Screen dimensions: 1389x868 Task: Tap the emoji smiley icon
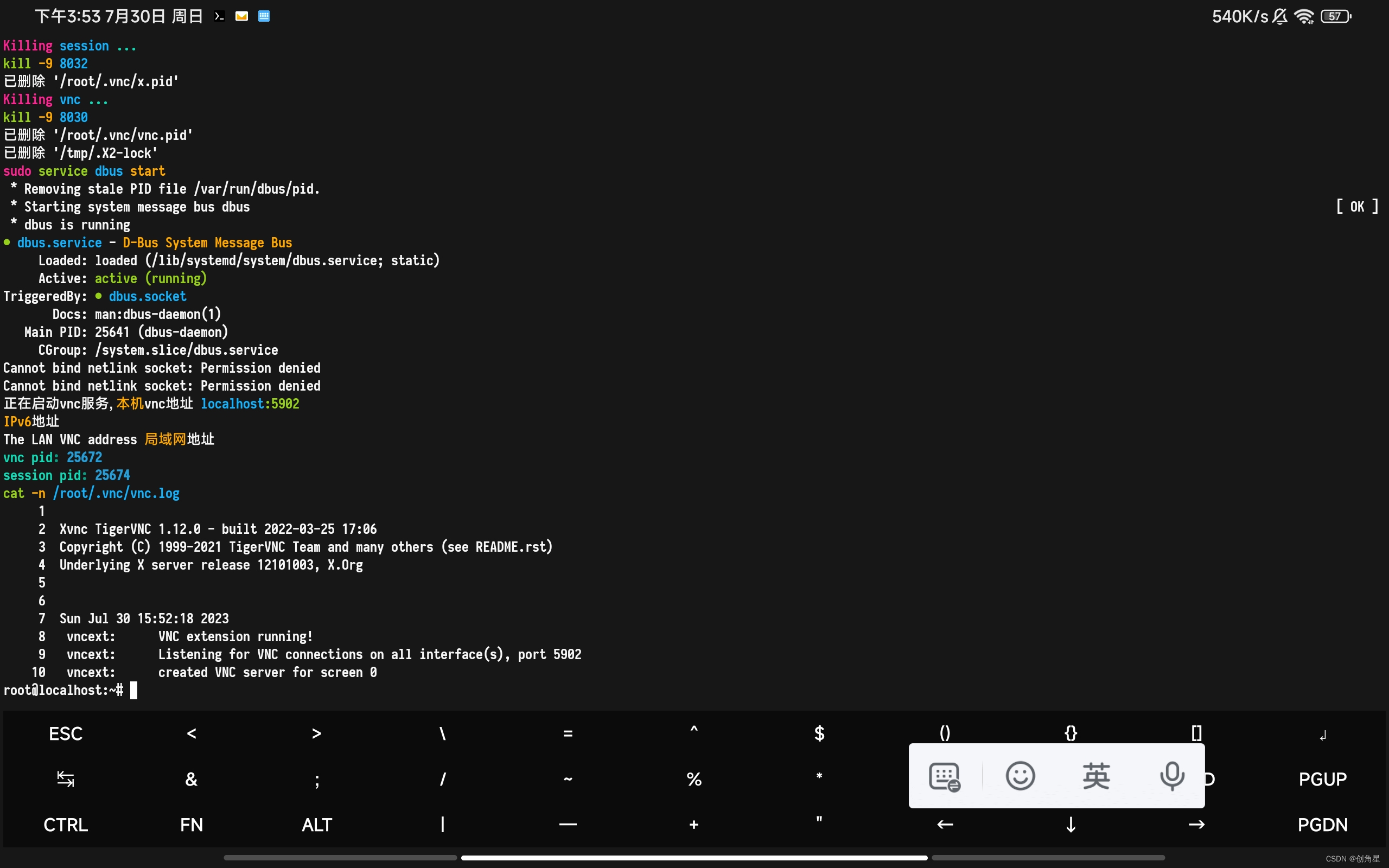pos(1020,776)
